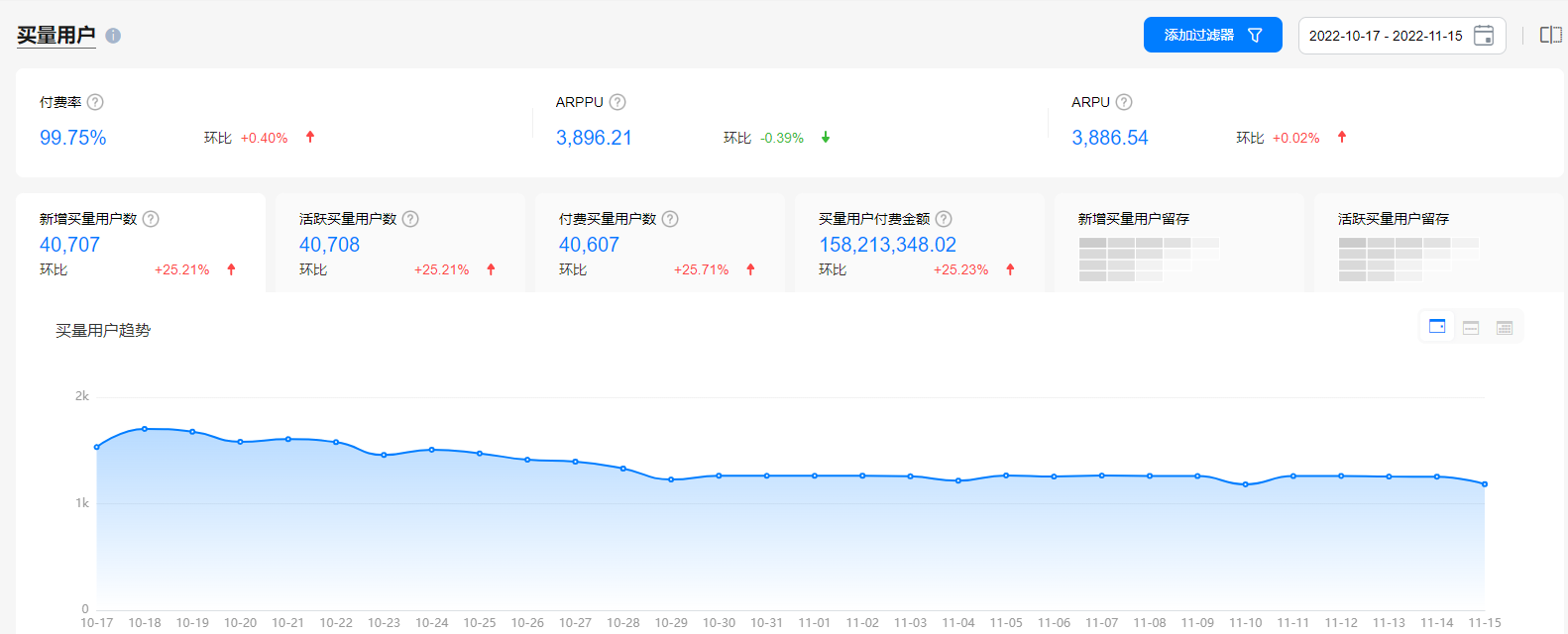Click the green down arrow beside ARPPU change
1568x634 pixels.
click(826, 138)
